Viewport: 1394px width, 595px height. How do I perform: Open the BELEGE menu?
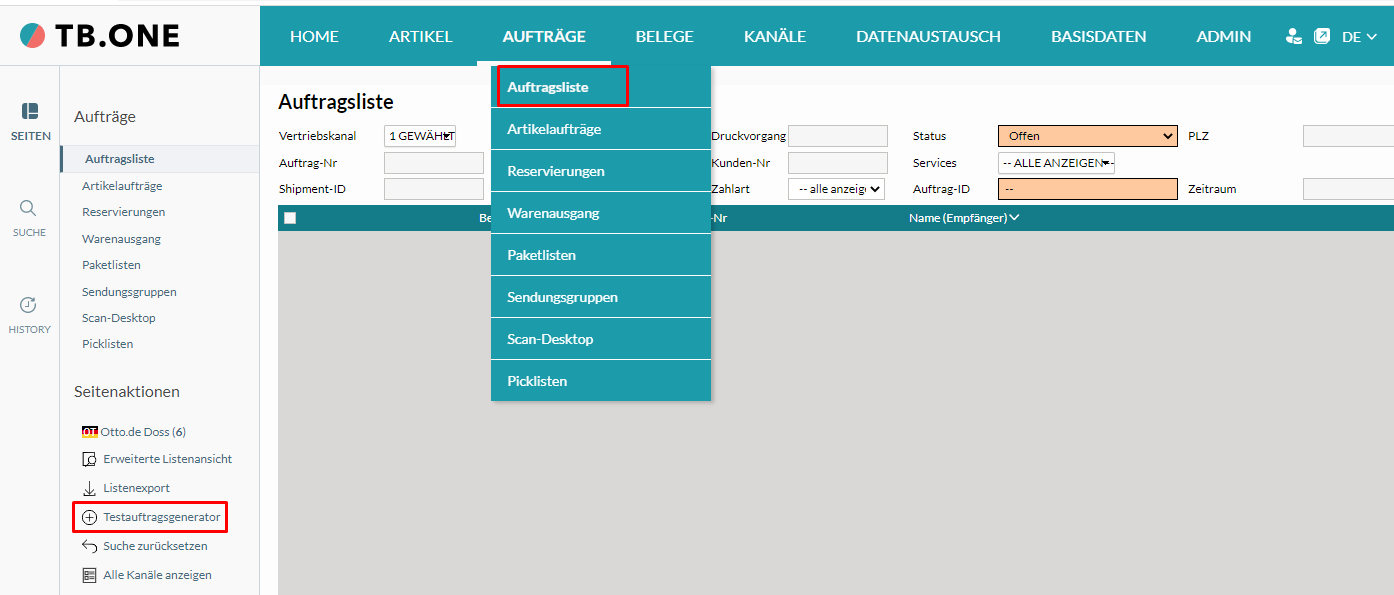point(665,36)
